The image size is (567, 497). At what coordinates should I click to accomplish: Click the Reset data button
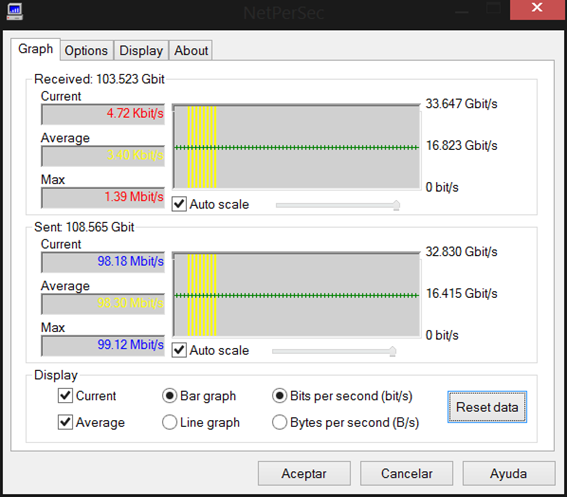(487, 407)
